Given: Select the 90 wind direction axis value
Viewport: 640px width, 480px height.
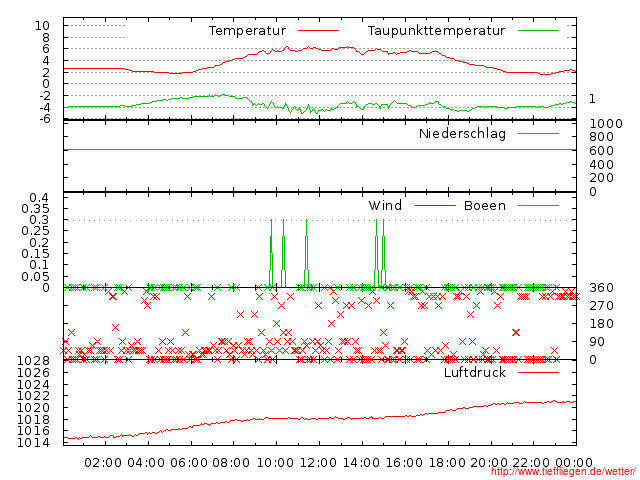Looking at the screenshot, I should click(x=597, y=342).
